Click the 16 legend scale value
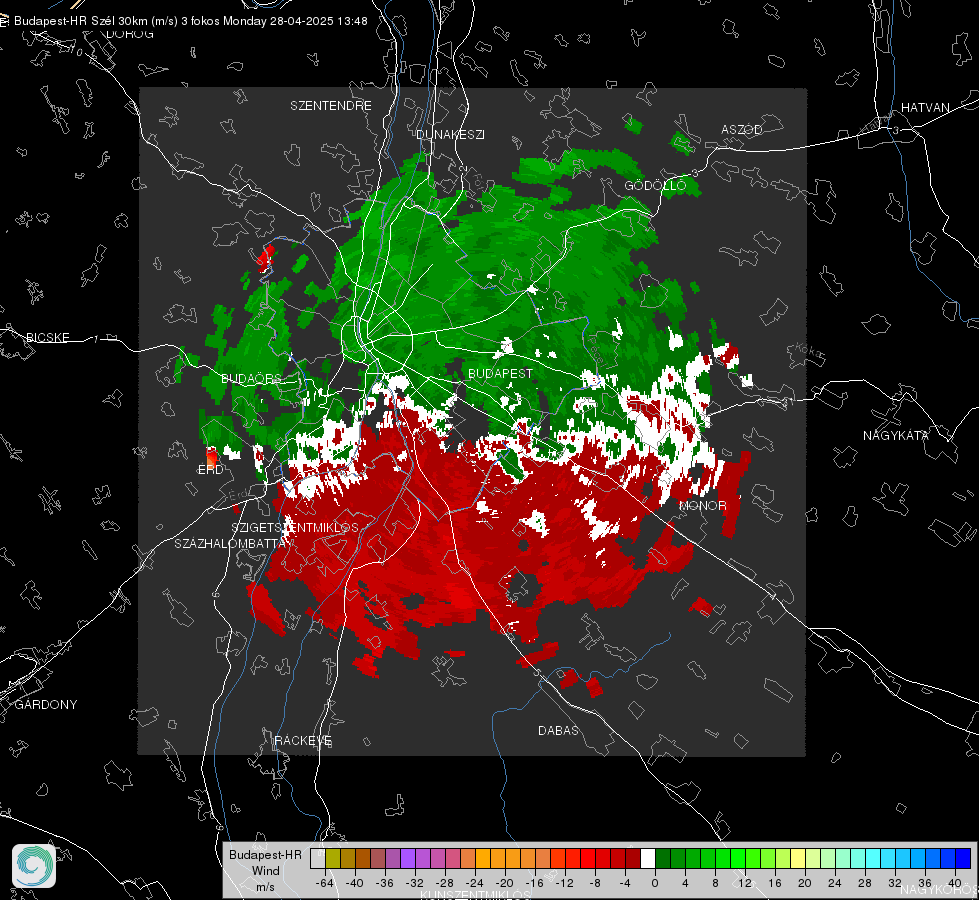 (775, 883)
